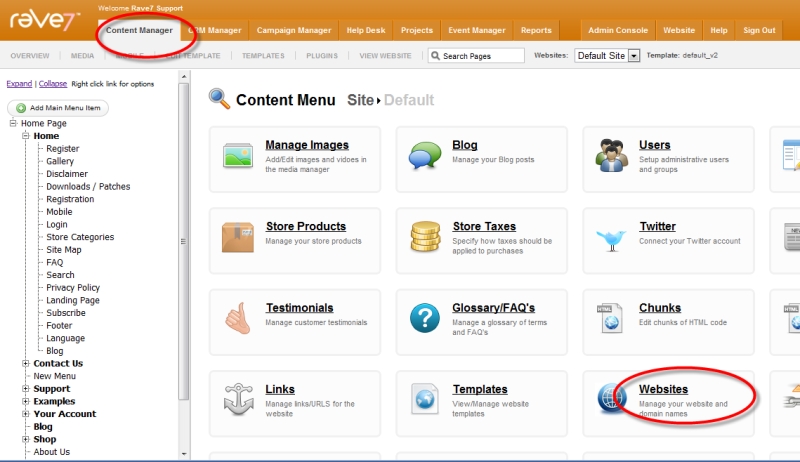Screen dimensions: 800x462
Task: Open the Blog speech bubble icon
Action: pyautogui.click(x=425, y=156)
